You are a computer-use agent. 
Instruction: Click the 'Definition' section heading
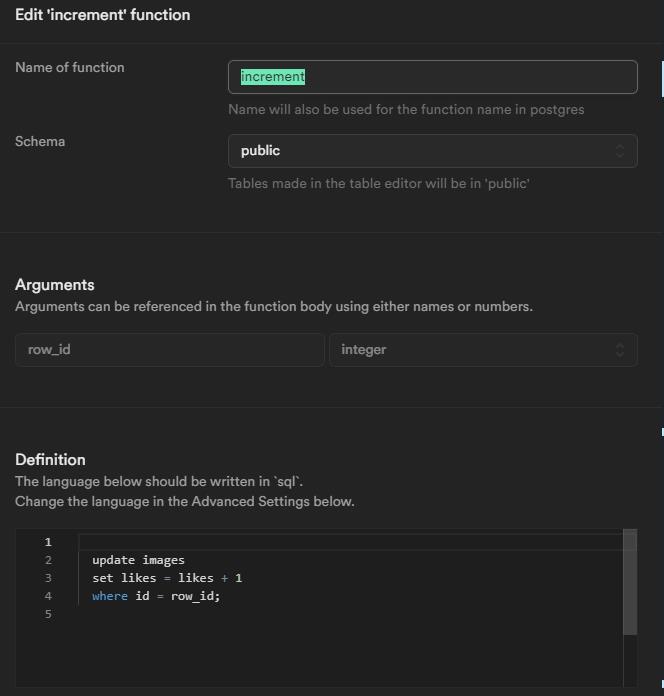click(x=50, y=460)
